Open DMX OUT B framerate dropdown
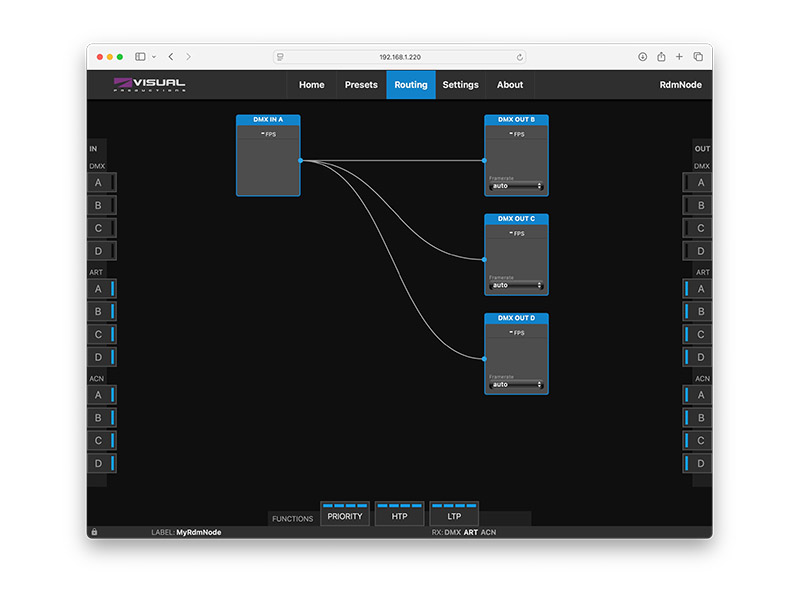Viewport: 800px width, 600px height. [516, 186]
